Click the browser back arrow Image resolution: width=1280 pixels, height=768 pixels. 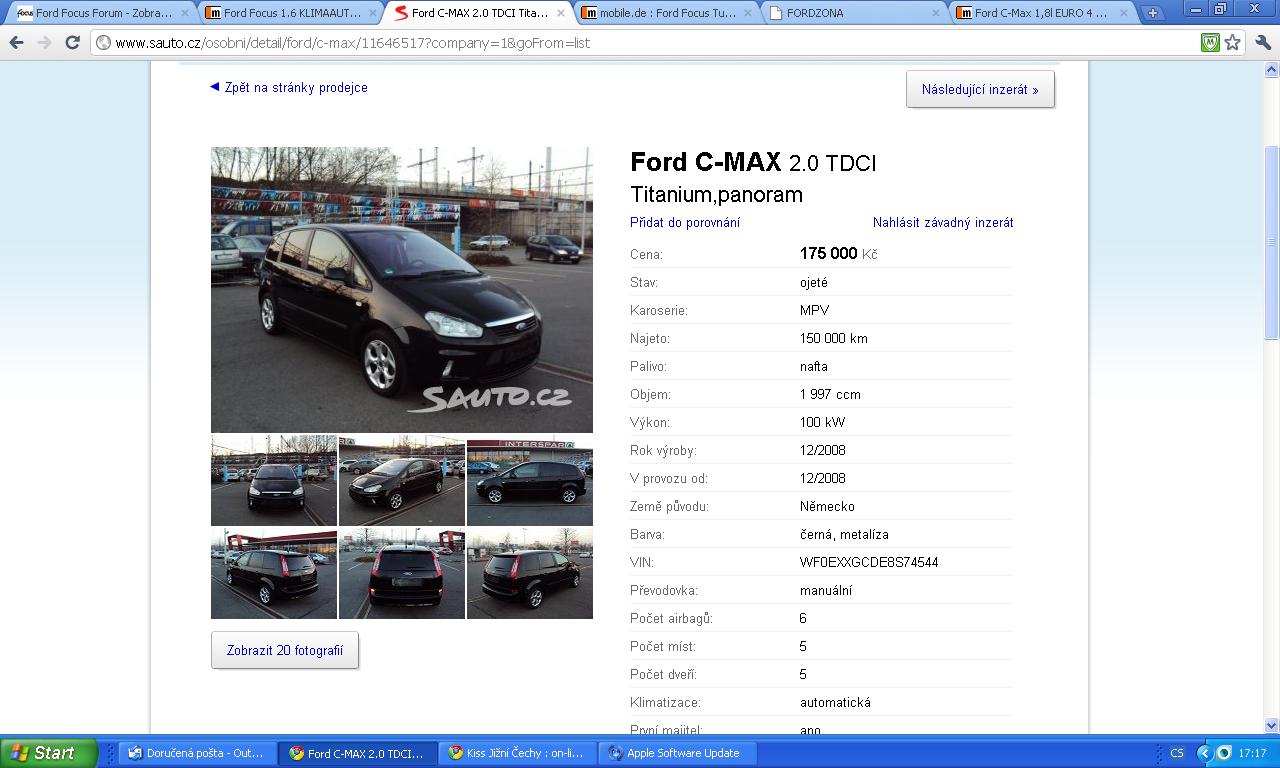[16, 43]
